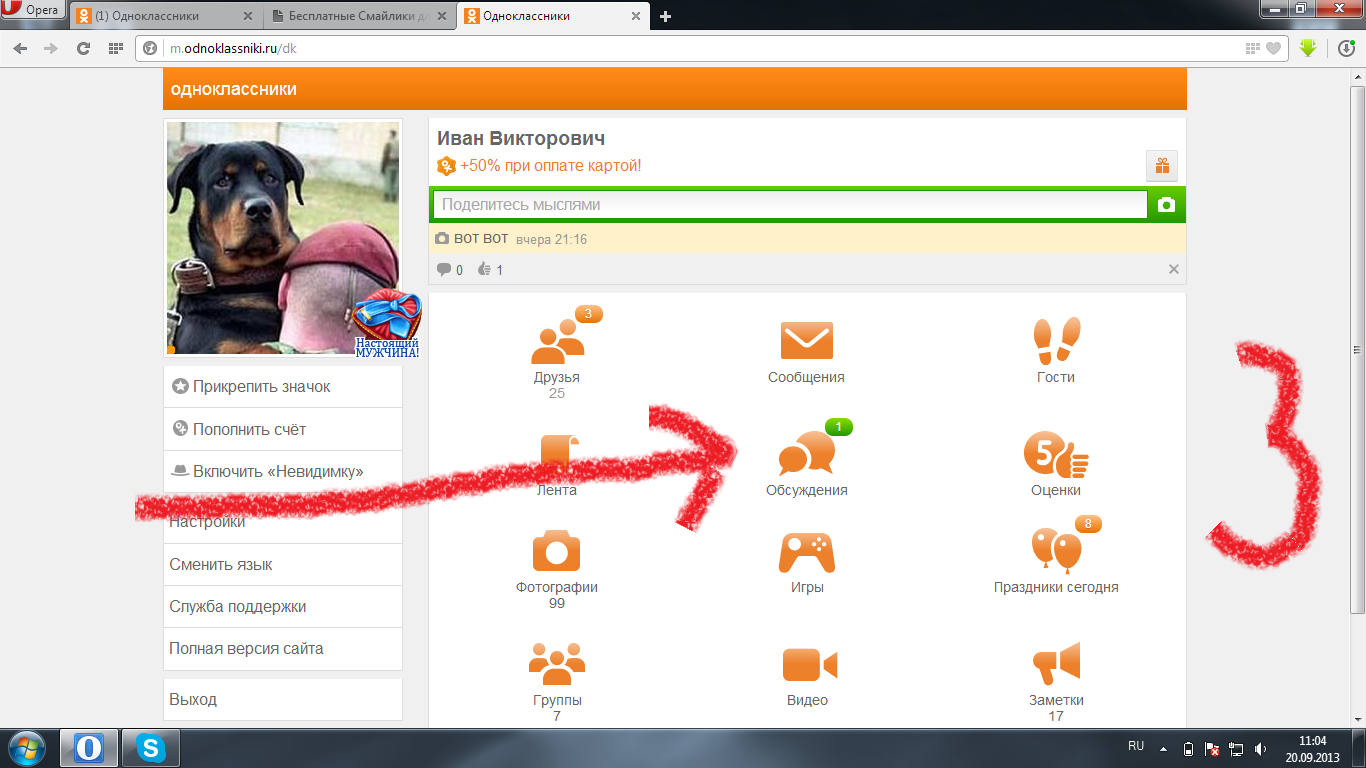Switch to the 'Бесплатные Смайлики' tab
The image size is (1366, 768).
[x=361, y=16]
